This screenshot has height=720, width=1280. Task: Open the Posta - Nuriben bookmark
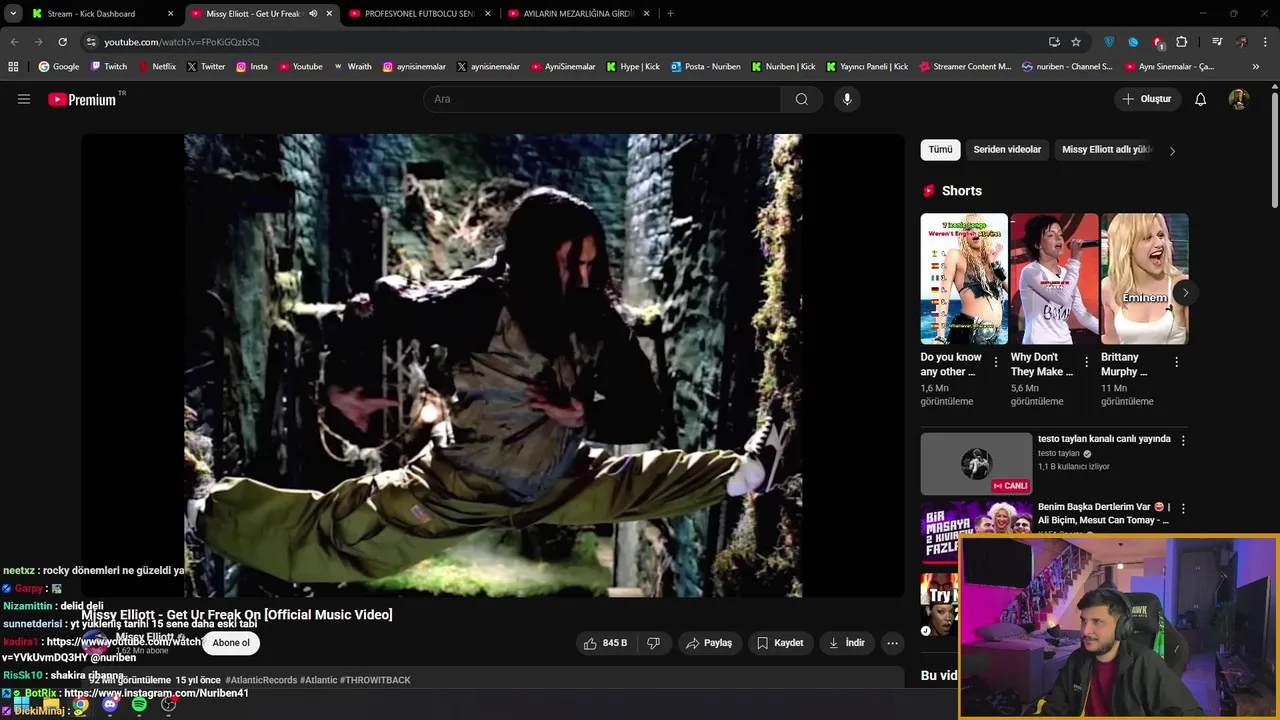[706, 67]
